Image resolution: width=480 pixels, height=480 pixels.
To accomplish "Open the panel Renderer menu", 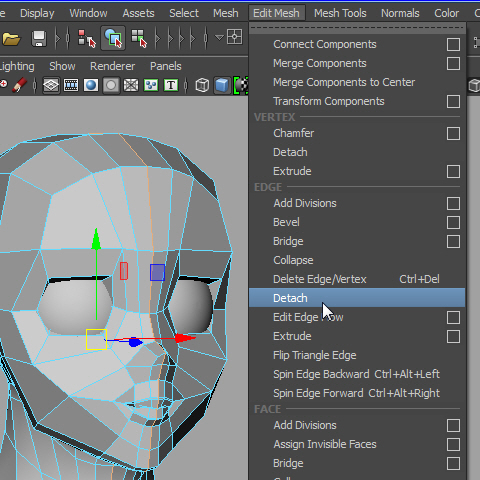I will pyautogui.click(x=112, y=66).
